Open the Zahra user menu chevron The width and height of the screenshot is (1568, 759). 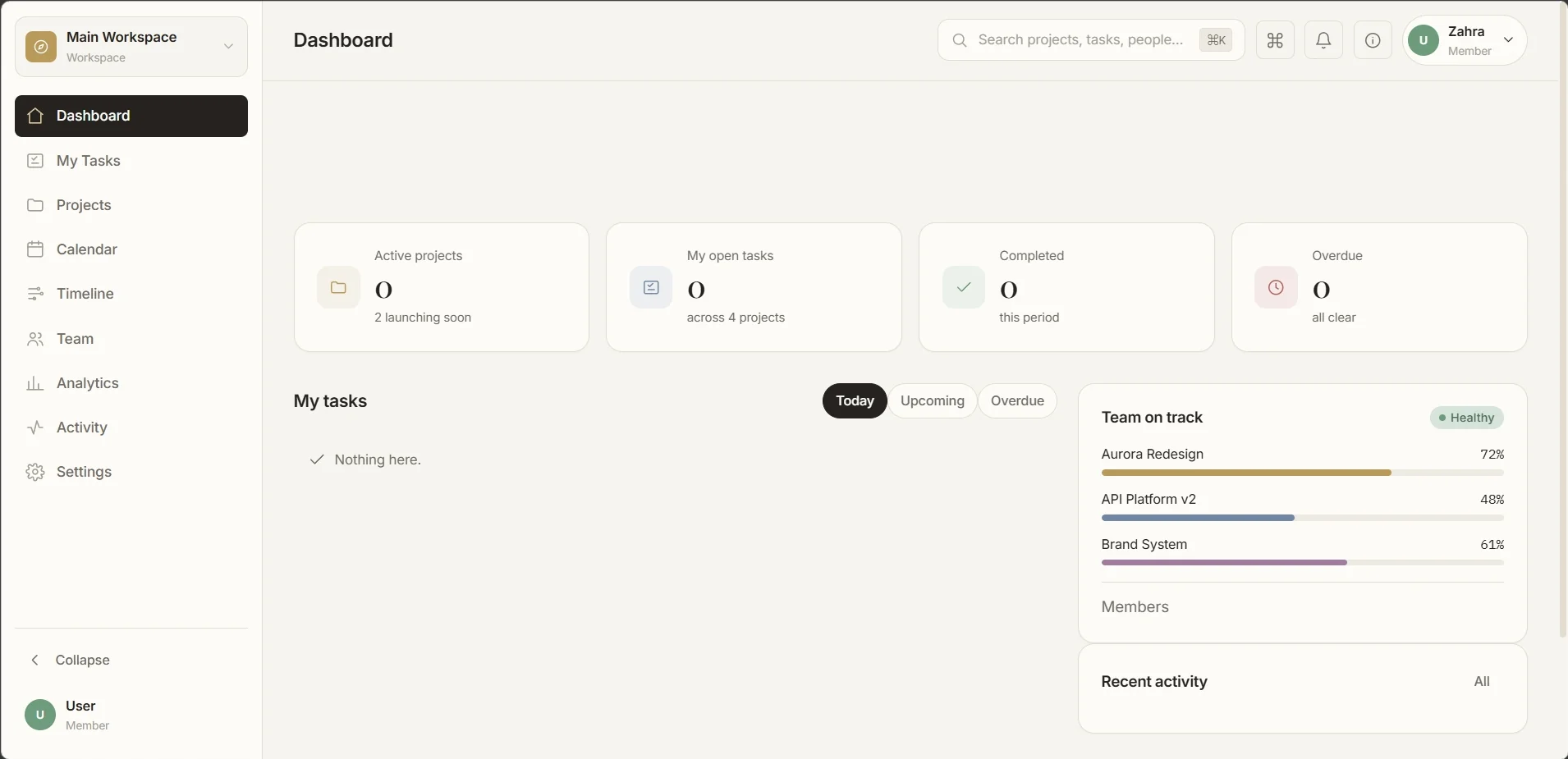coord(1508,40)
